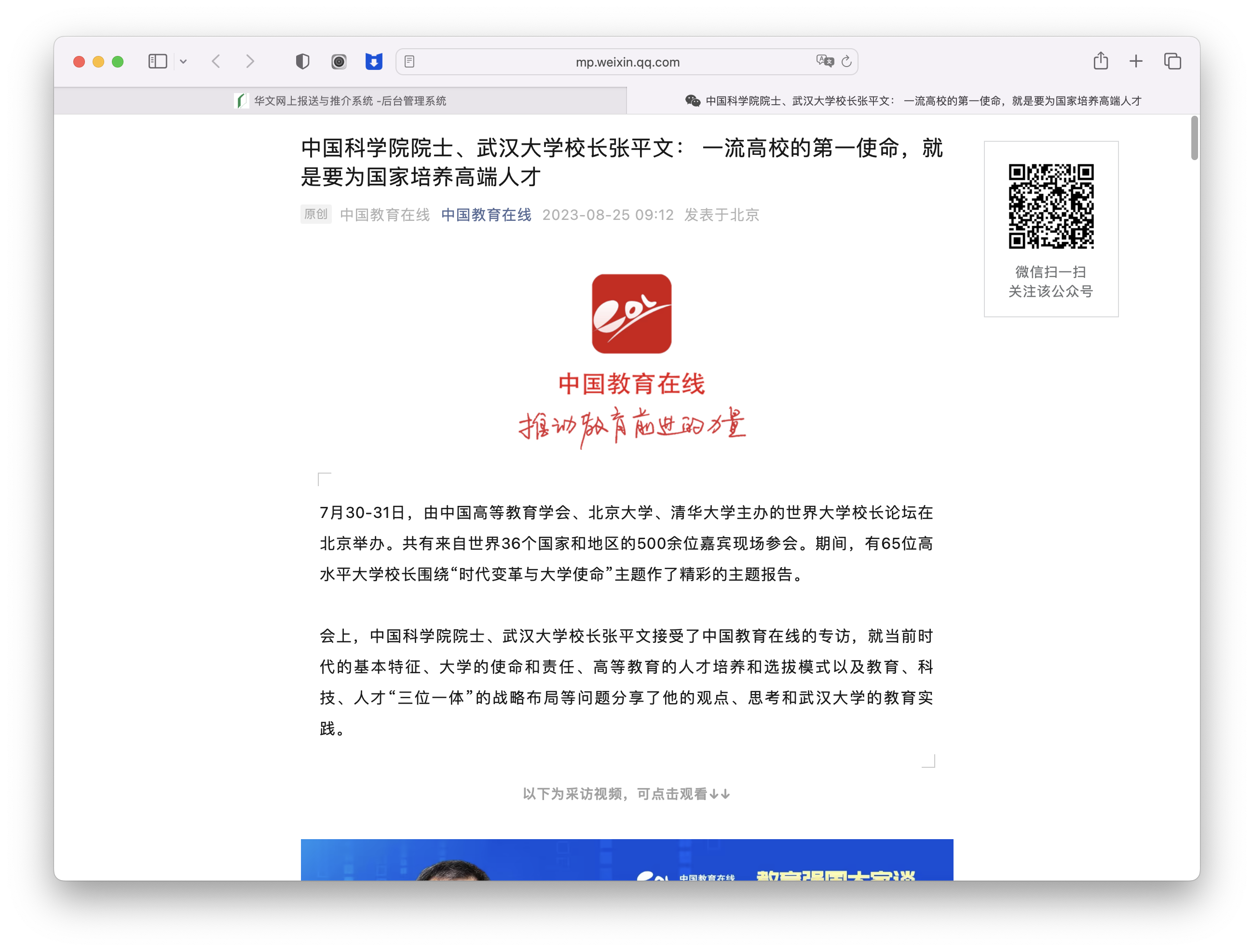1254x952 pixels.
Task: Click the red 中国教育在线 logo caption
Action: [631, 384]
